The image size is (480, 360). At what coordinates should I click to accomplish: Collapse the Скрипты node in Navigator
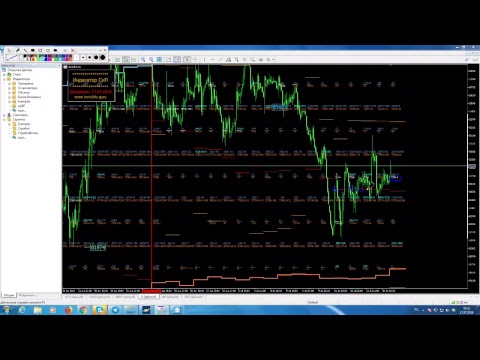pyautogui.click(x=4, y=119)
